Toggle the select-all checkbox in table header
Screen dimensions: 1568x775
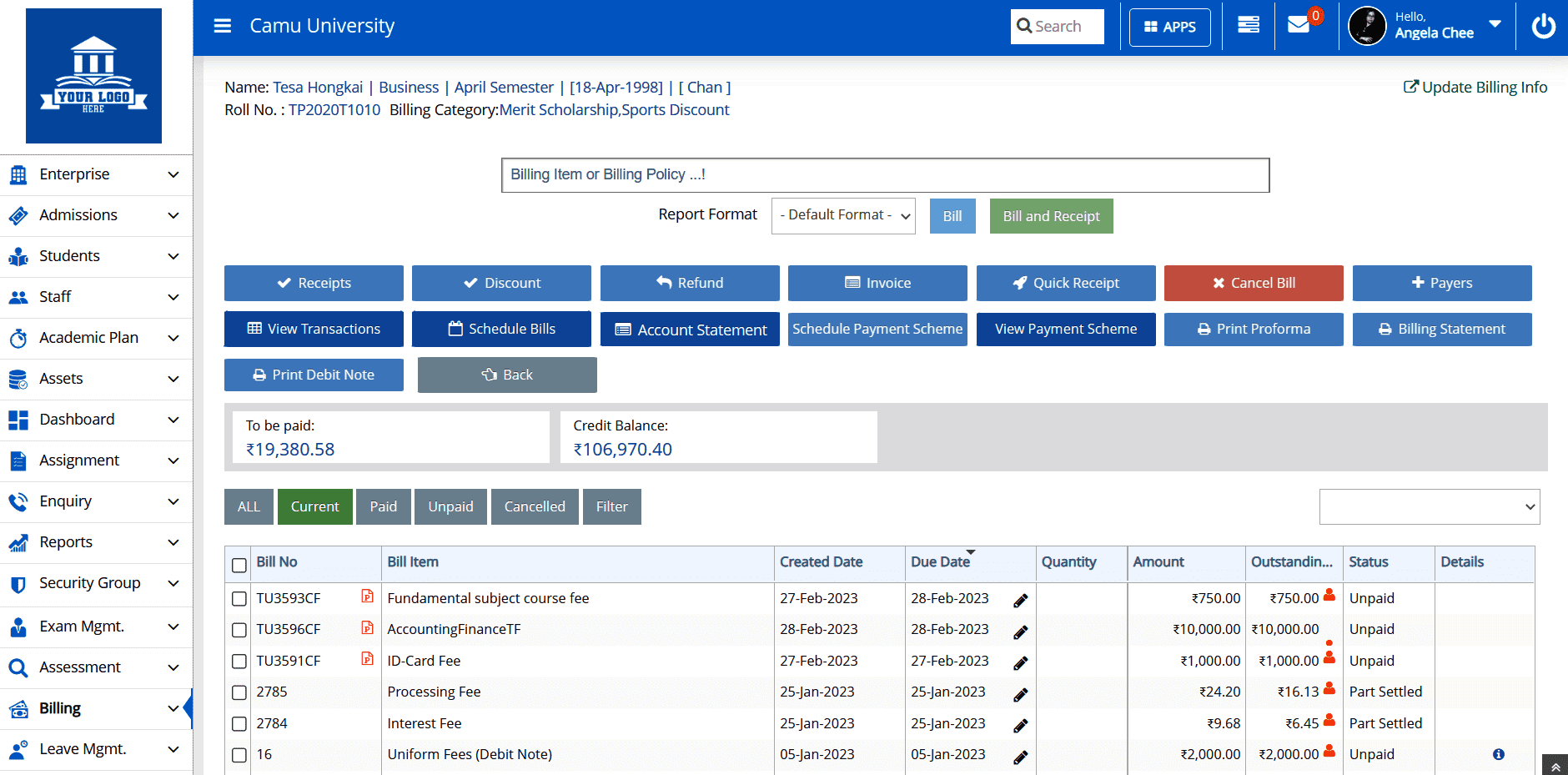click(x=239, y=566)
